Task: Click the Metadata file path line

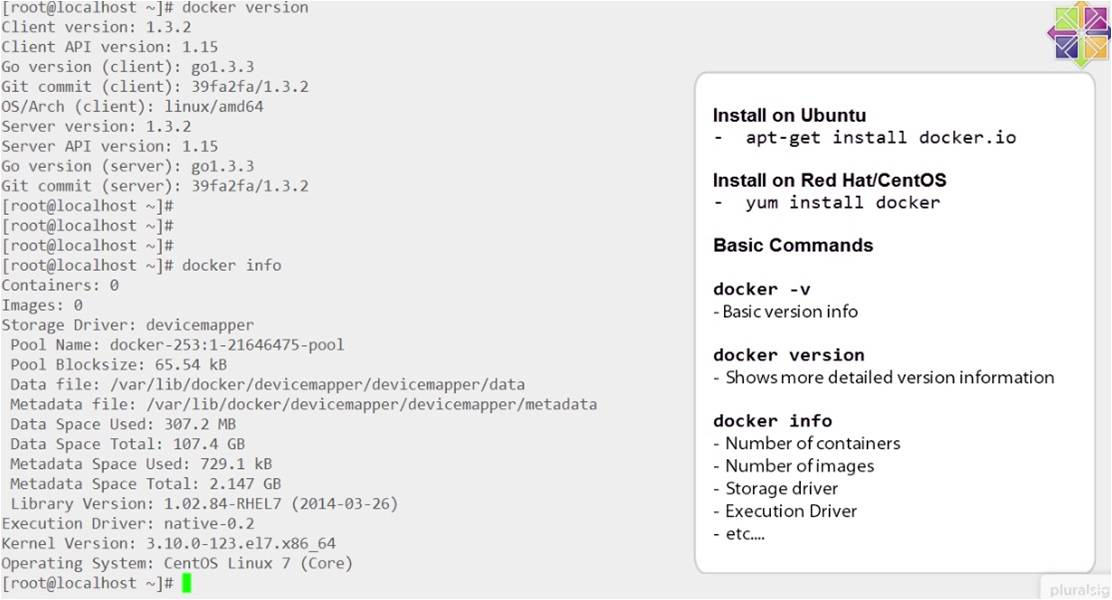Action: click(303, 404)
